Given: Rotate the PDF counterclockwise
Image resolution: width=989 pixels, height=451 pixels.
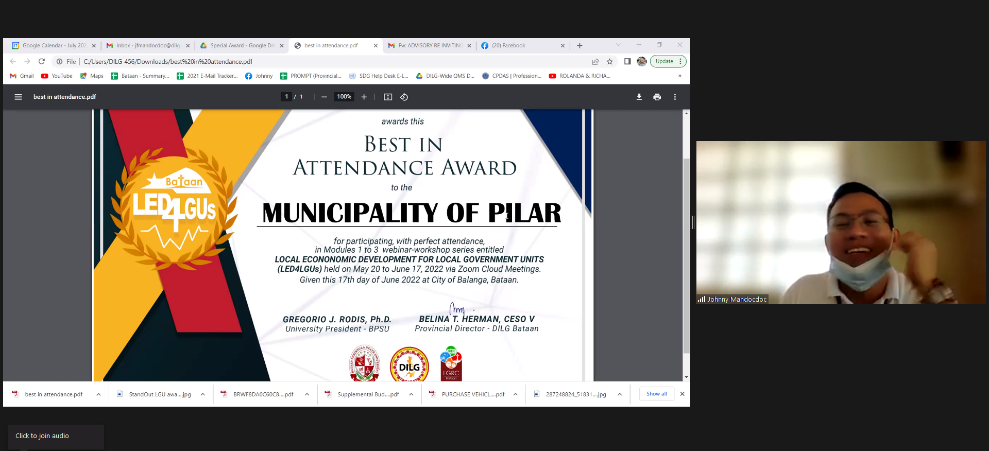Looking at the screenshot, I should (404, 97).
